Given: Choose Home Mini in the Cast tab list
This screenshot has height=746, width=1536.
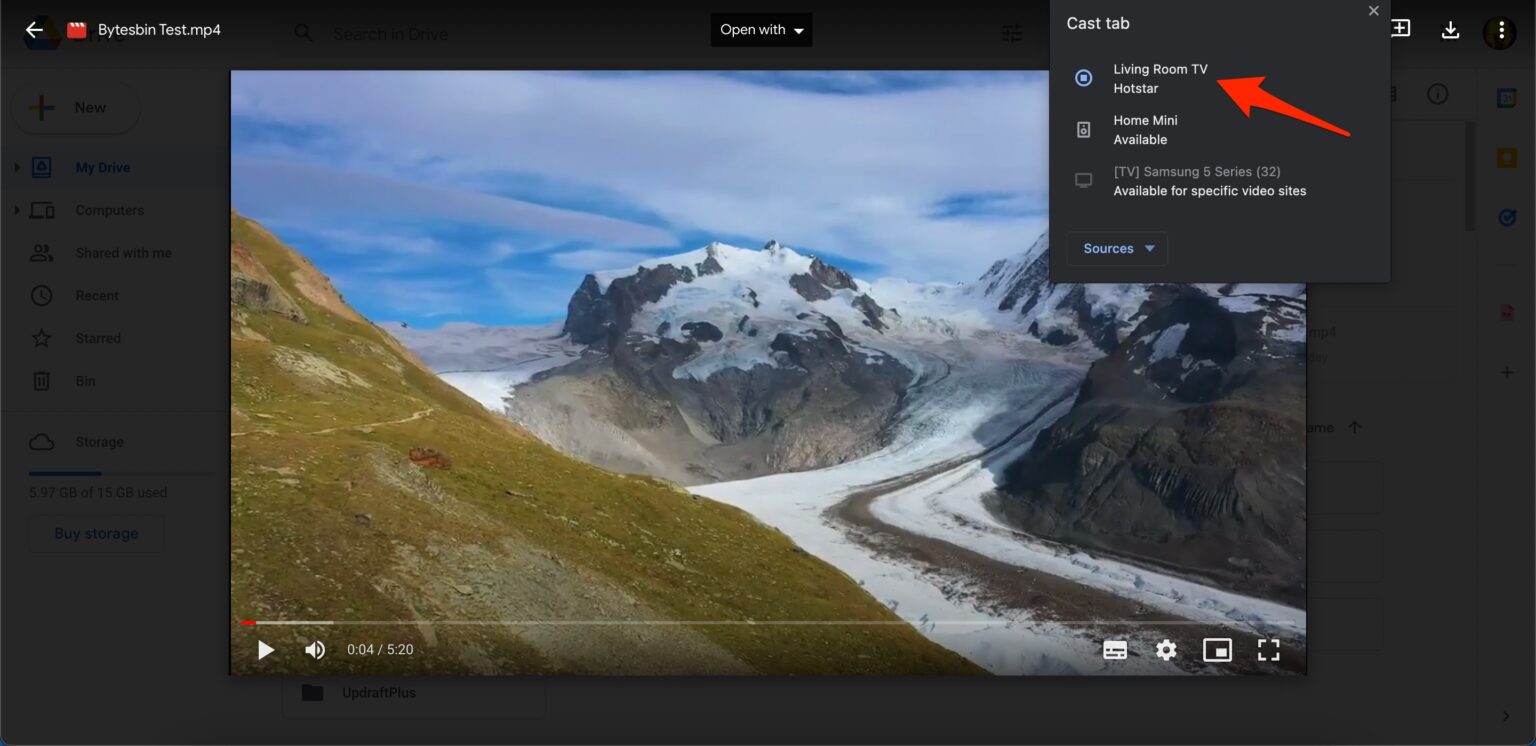Looking at the screenshot, I should pyautogui.click(x=1145, y=129).
